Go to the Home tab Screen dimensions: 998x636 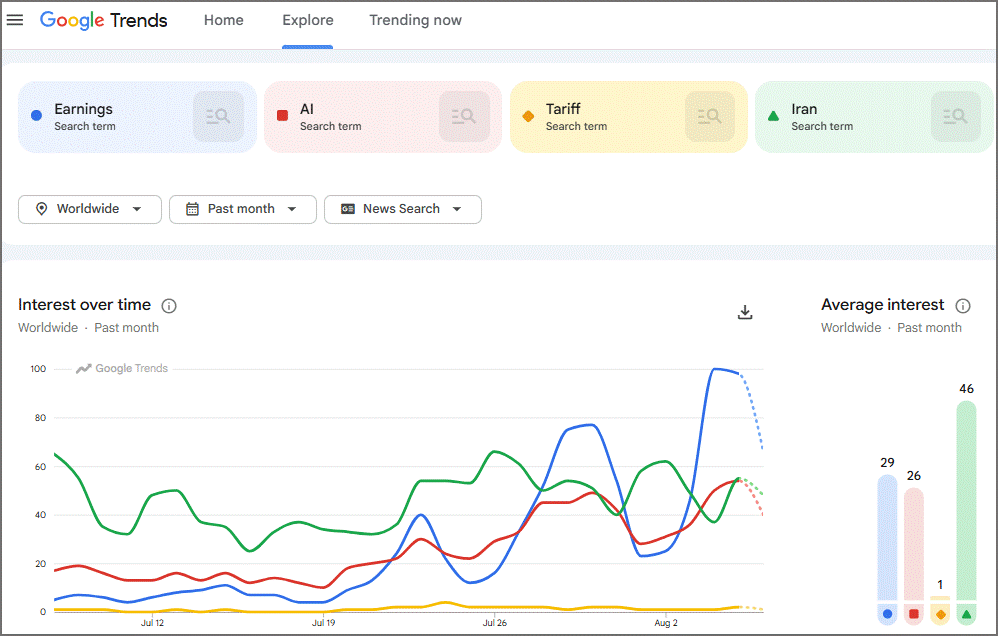pos(223,20)
